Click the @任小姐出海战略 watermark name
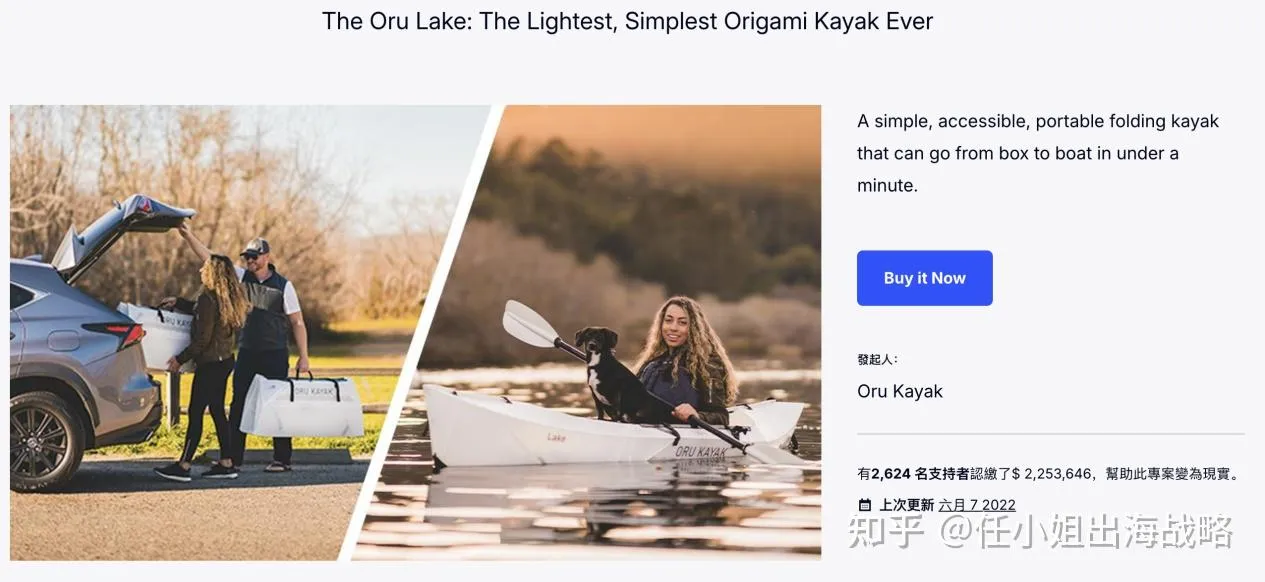1265x582 pixels. tap(1085, 532)
